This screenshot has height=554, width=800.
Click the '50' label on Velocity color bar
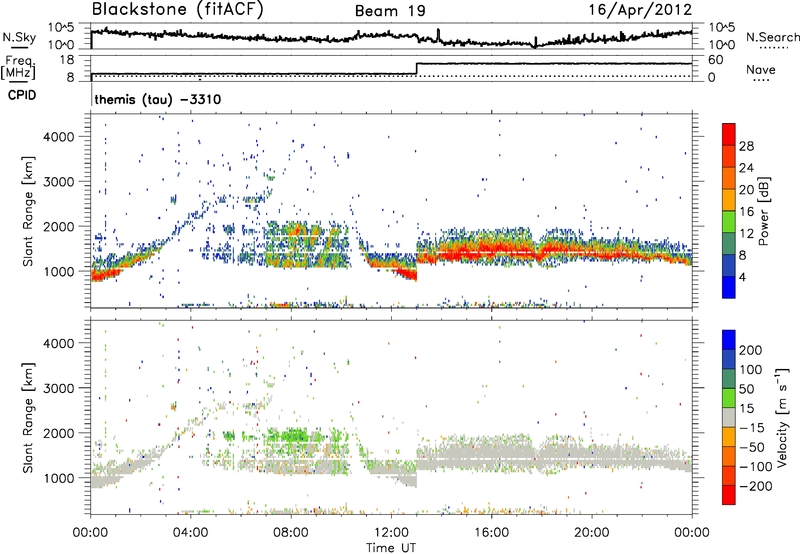point(747,389)
